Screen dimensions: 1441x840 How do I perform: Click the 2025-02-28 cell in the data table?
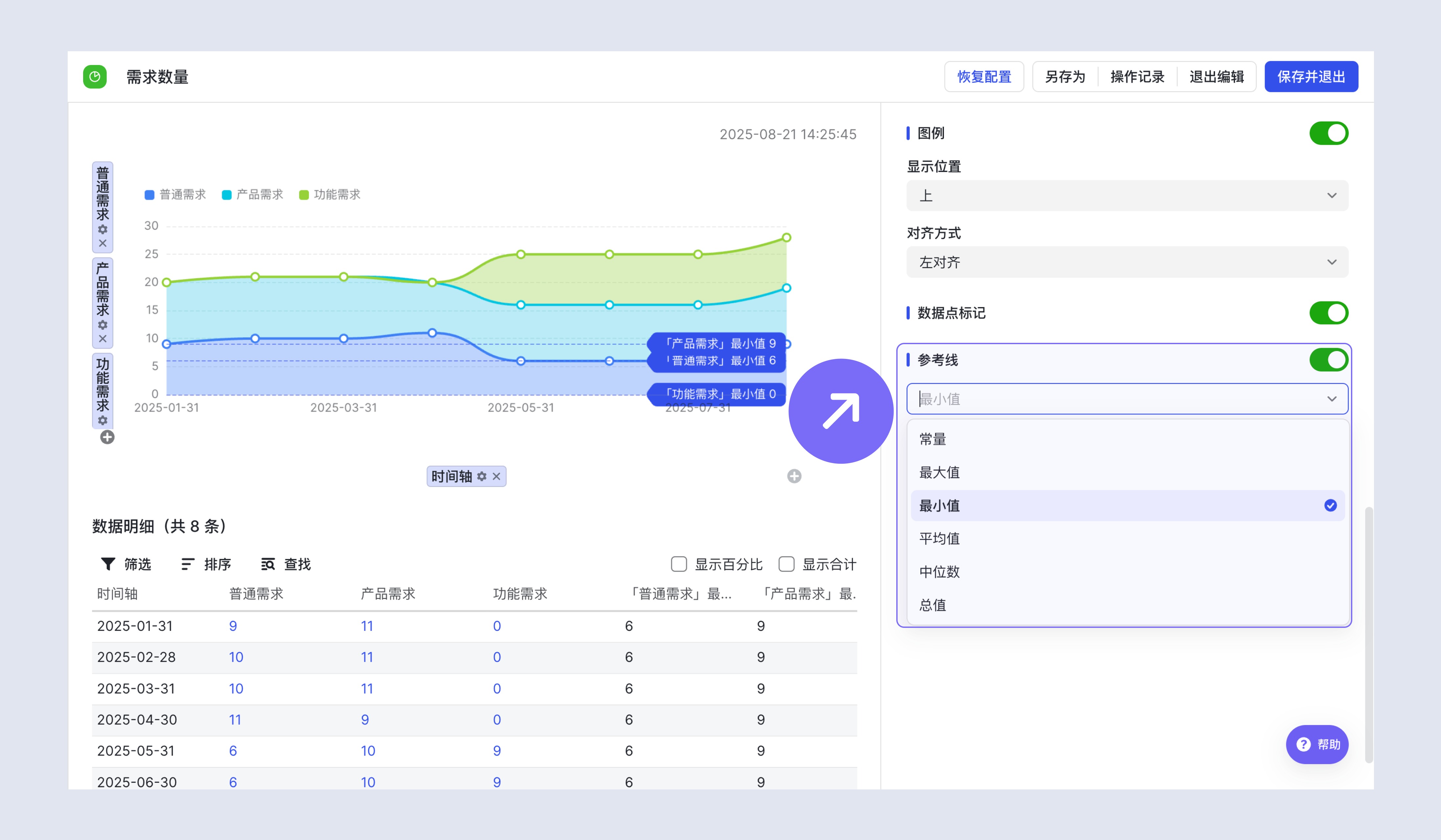point(136,656)
